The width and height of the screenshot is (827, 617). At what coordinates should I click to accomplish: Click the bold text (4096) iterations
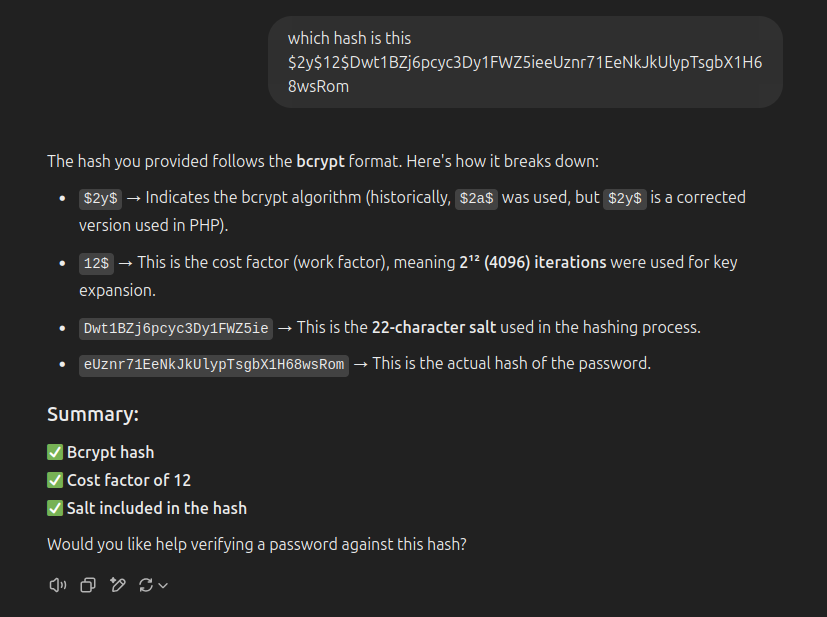click(x=545, y=262)
